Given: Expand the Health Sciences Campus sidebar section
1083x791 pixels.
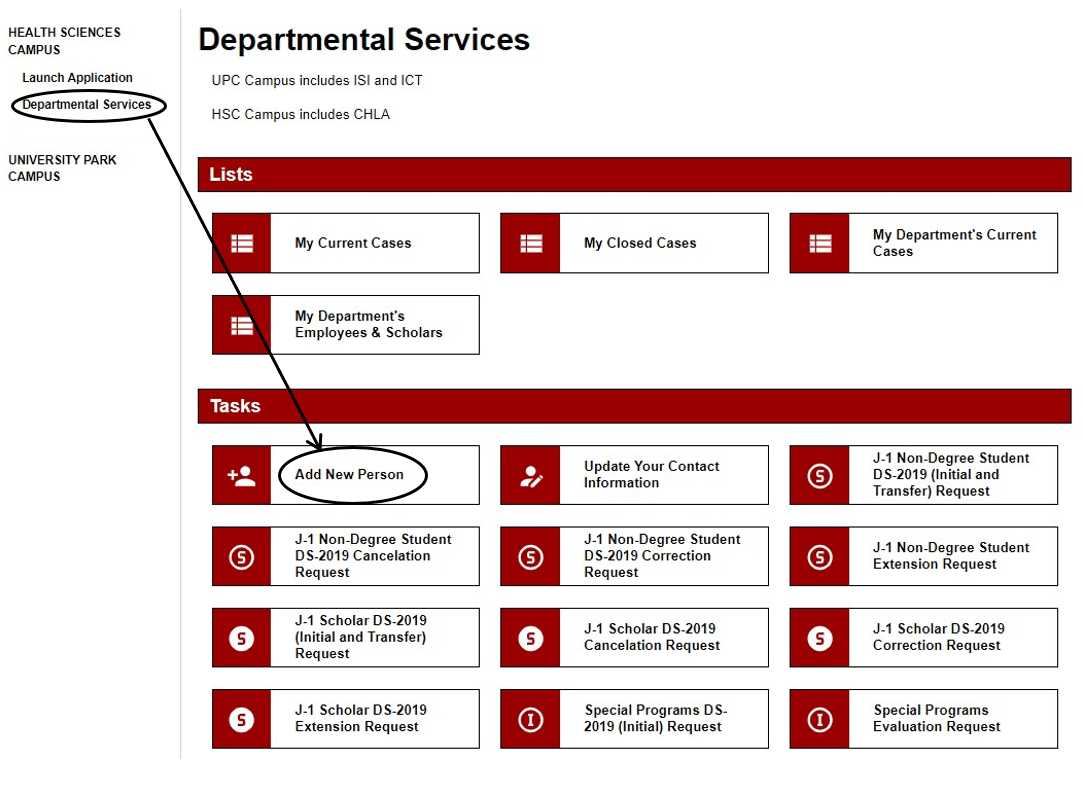Looking at the screenshot, I should [x=64, y=41].
